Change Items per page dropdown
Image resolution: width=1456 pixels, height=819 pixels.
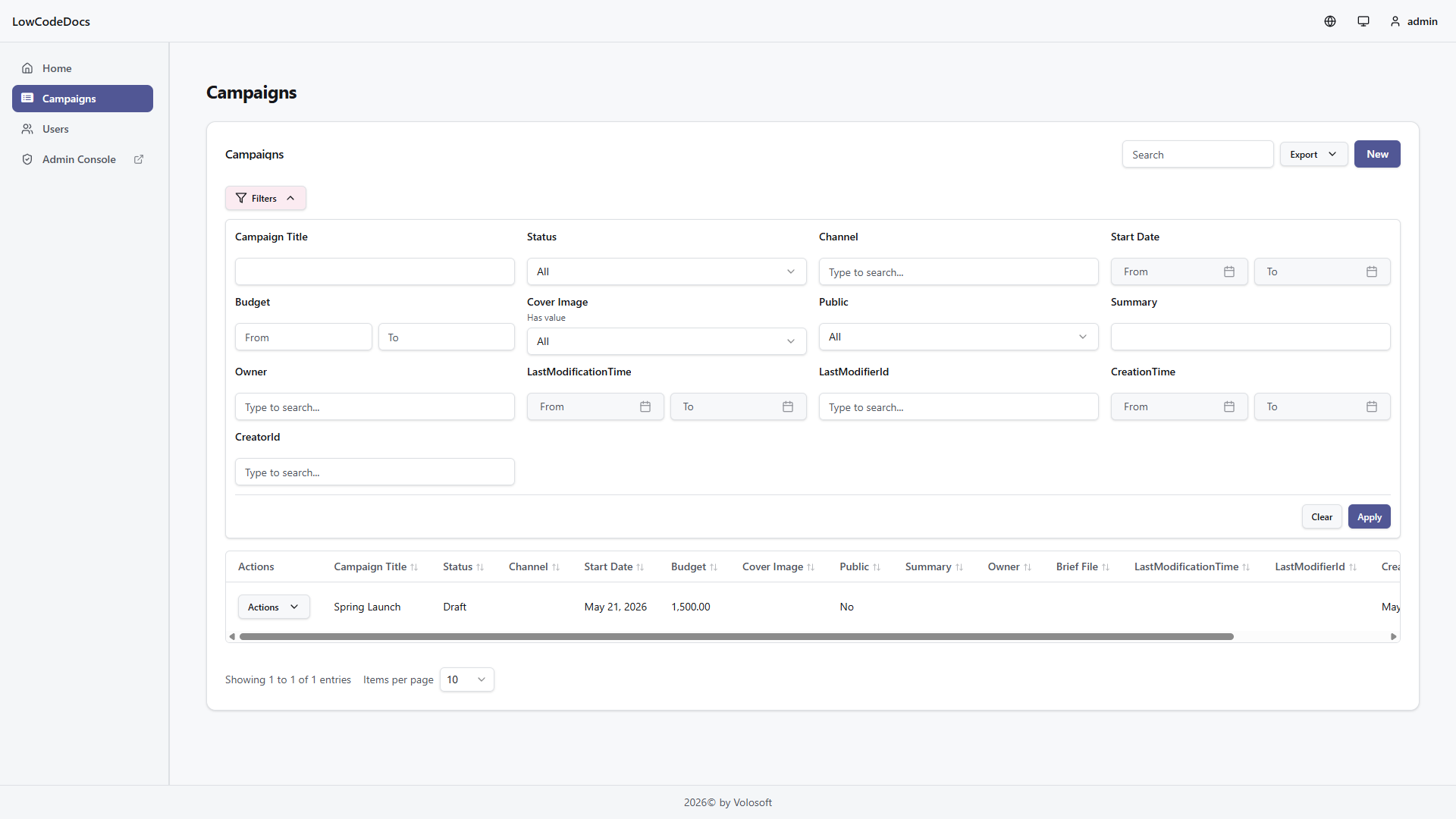point(466,679)
